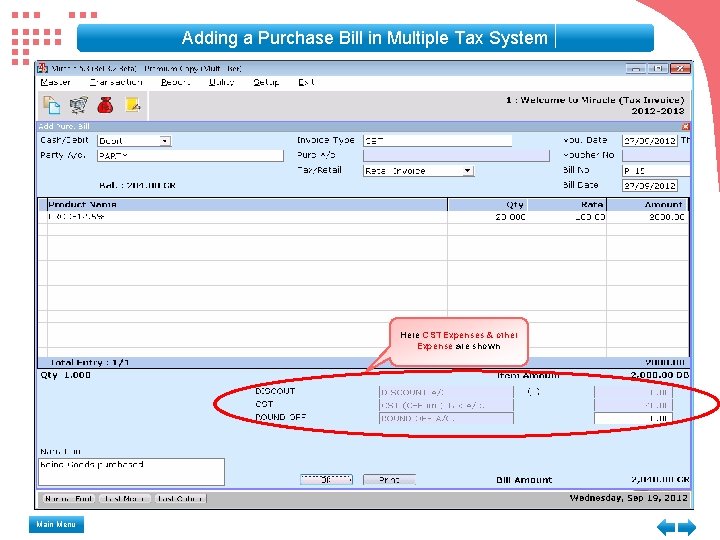Select the first product row name cell
This screenshot has height=540, width=720.
pos(247,217)
